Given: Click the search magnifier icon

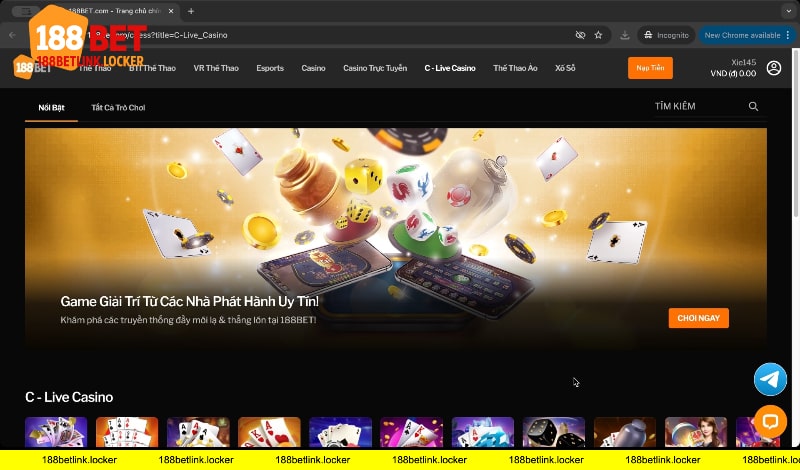Looking at the screenshot, I should click(753, 106).
